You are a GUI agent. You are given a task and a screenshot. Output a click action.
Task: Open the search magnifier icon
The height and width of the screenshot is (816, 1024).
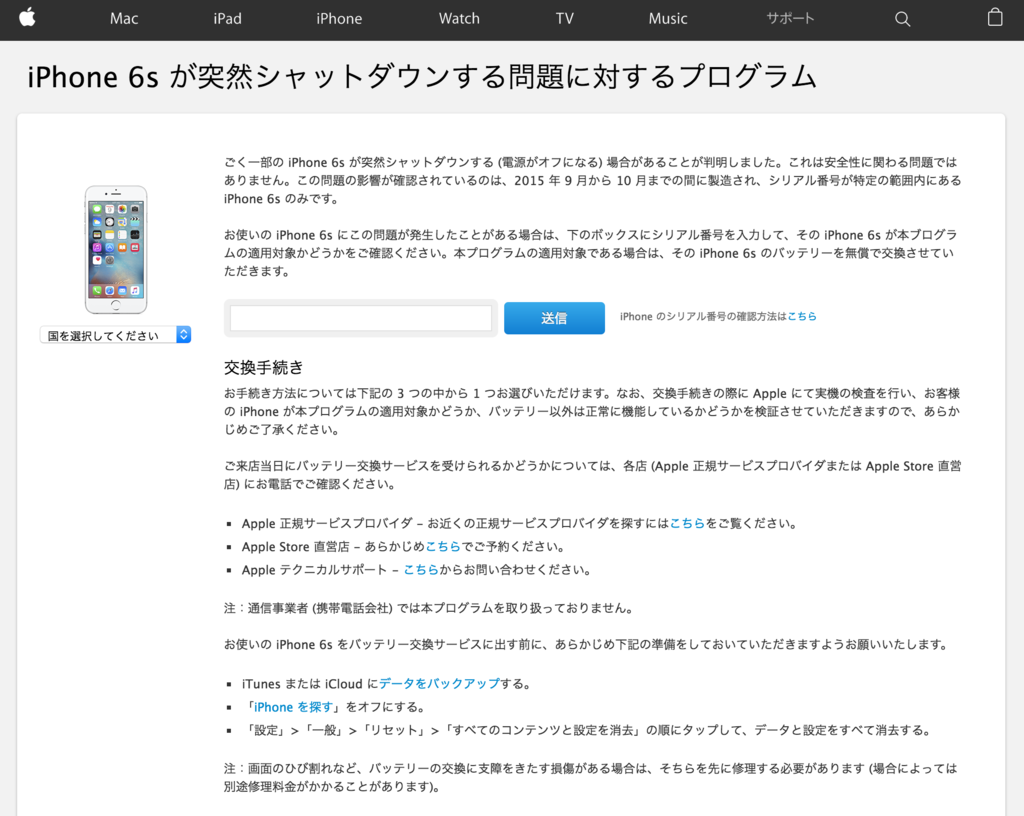point(902,19)
